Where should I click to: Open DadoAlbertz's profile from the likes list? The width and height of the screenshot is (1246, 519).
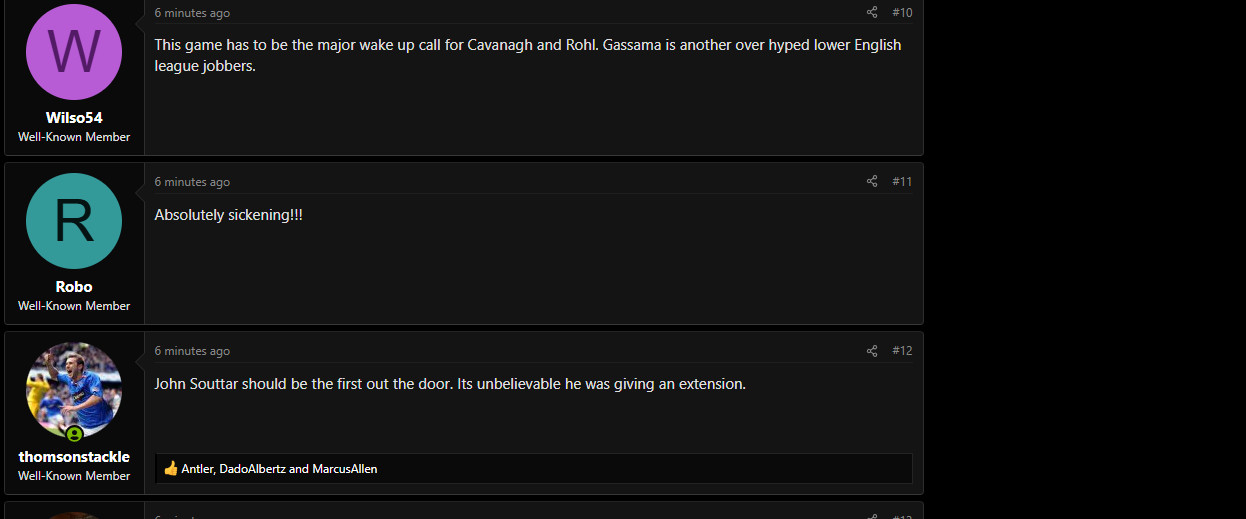pyautogui.click(x=252, y=469)
